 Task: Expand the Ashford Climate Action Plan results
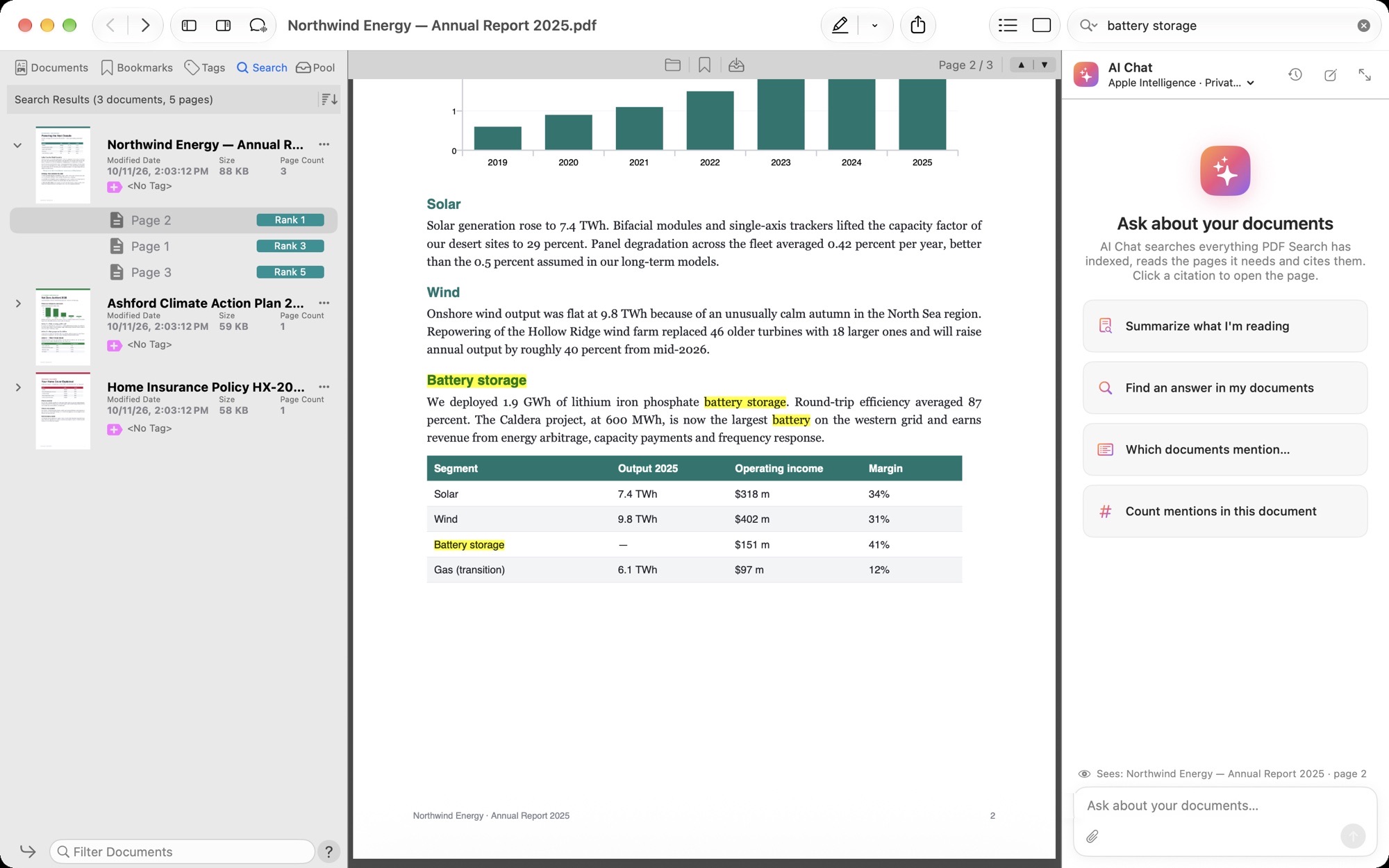click(x=18, y=303)
